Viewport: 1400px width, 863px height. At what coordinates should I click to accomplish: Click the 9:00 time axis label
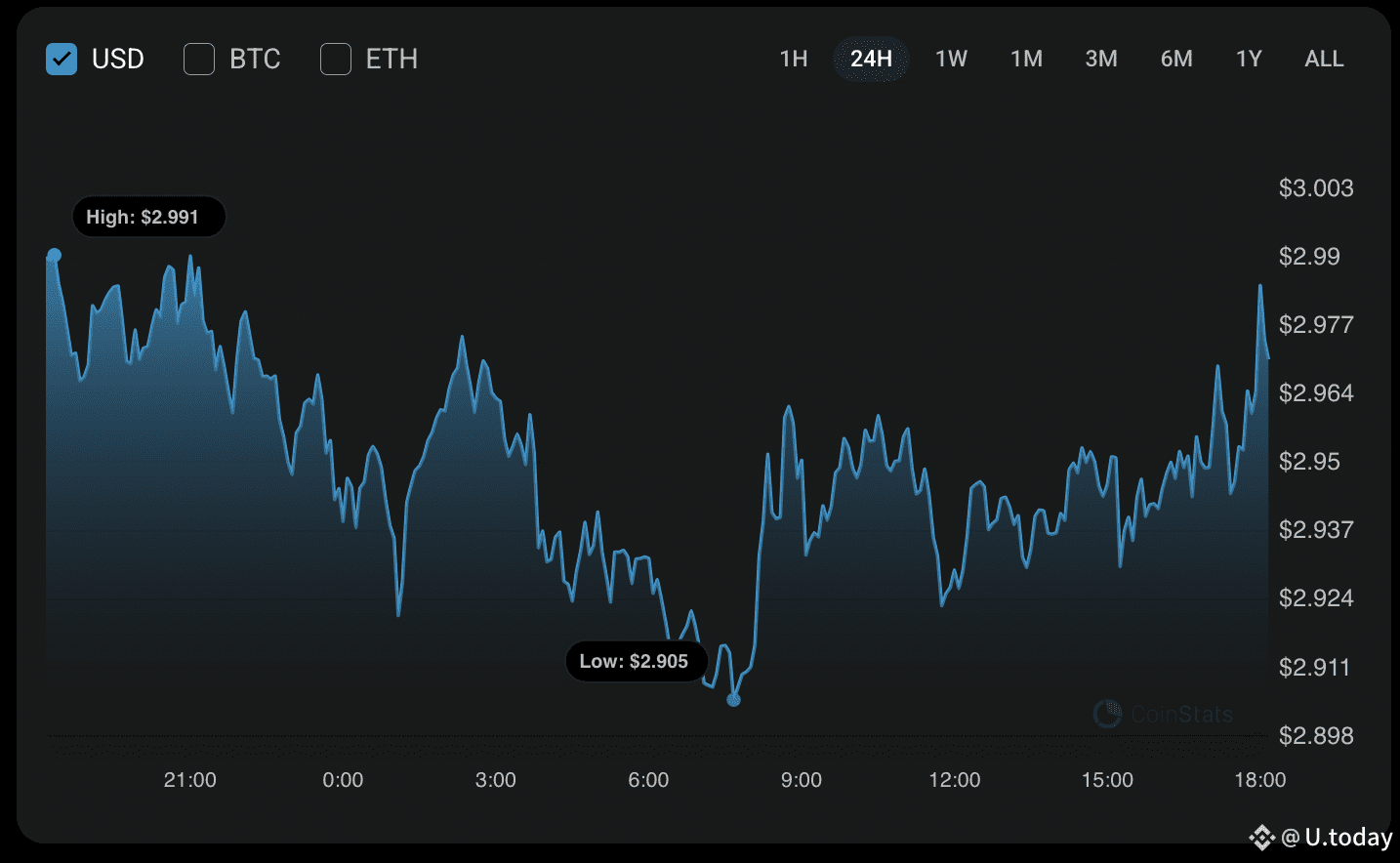802,780
